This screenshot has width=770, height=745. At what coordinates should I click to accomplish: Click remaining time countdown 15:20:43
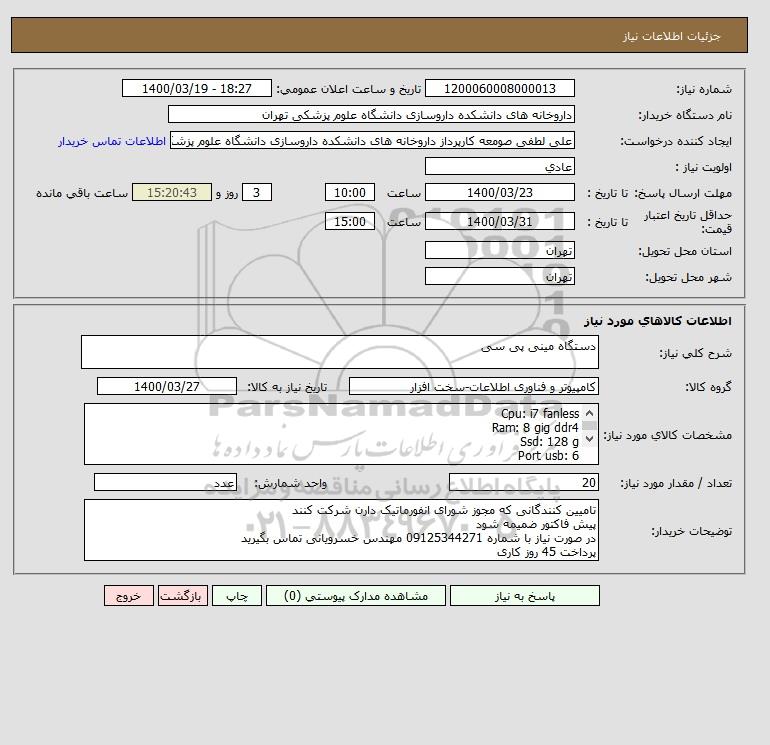coord(172,193)
